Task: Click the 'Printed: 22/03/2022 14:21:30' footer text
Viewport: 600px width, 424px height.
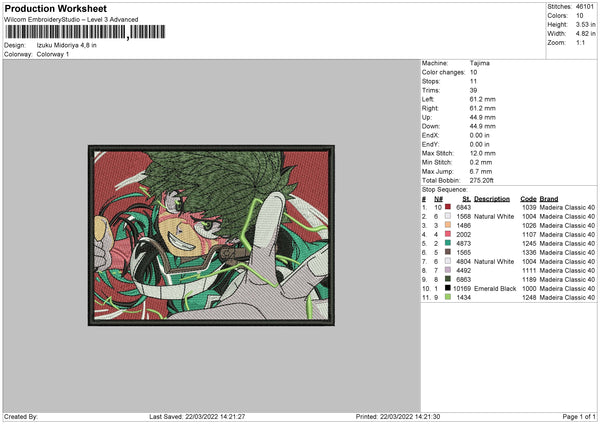Action: point(398,416)
